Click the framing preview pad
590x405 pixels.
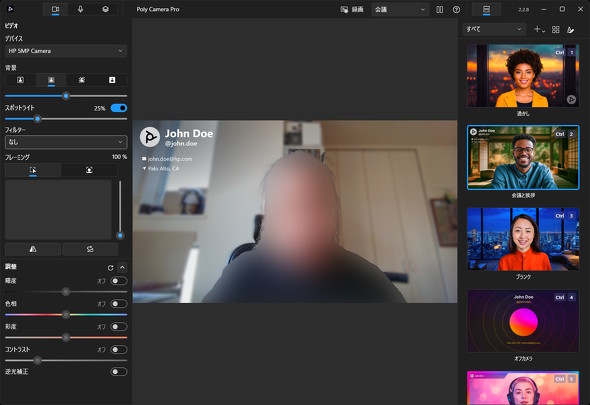click(x=58, y=210)
